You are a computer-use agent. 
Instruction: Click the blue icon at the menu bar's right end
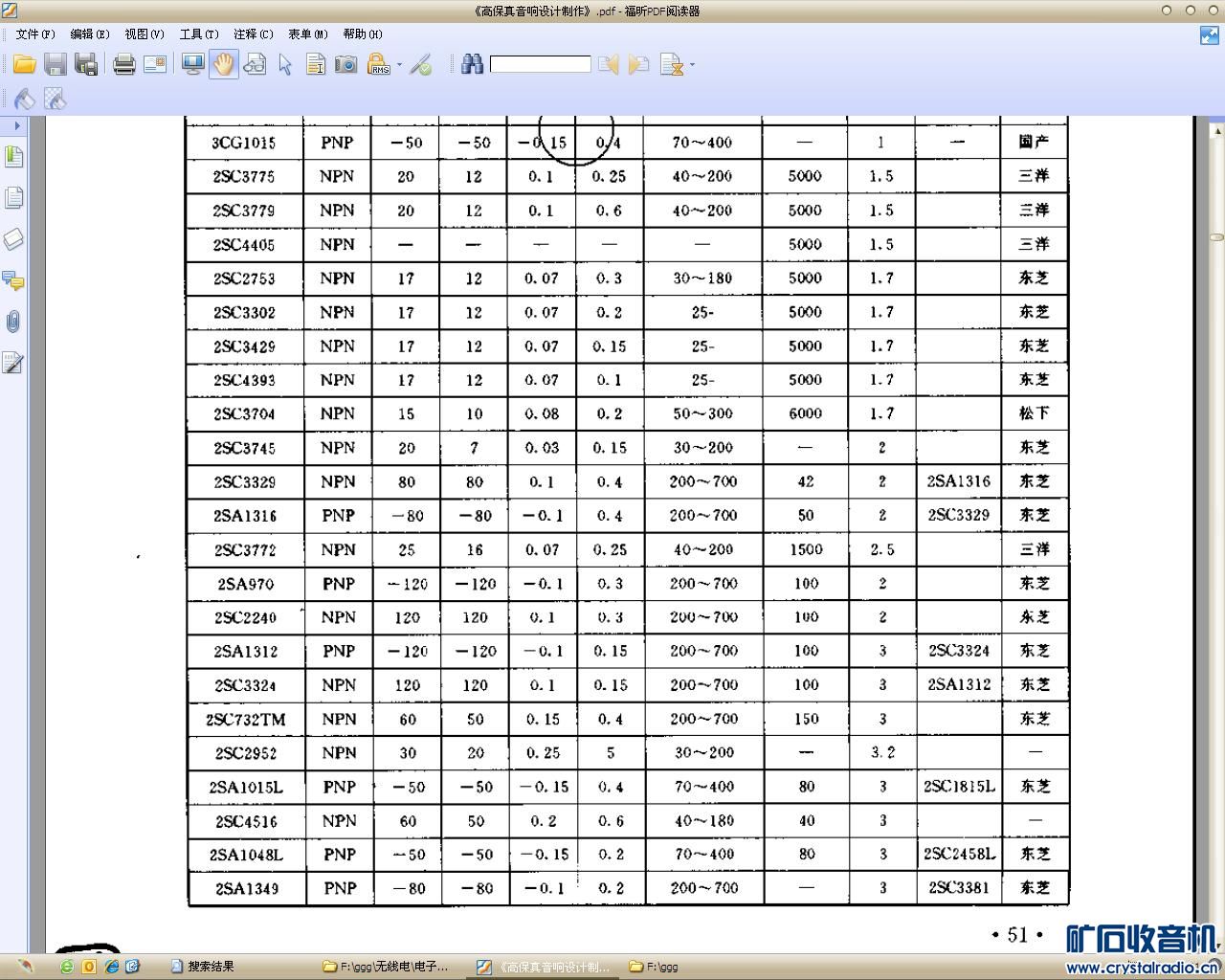1210,35
